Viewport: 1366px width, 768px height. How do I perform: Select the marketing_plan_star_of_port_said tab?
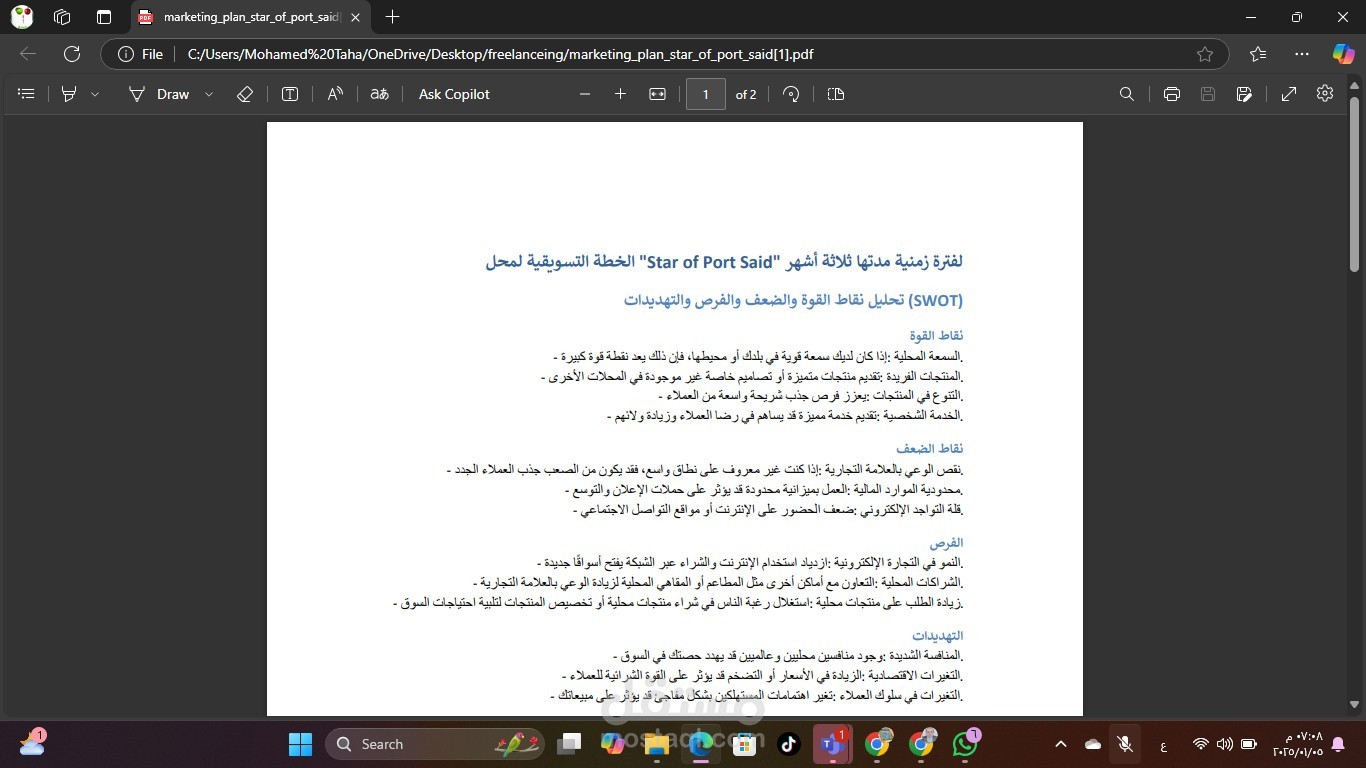pos(250,17)
